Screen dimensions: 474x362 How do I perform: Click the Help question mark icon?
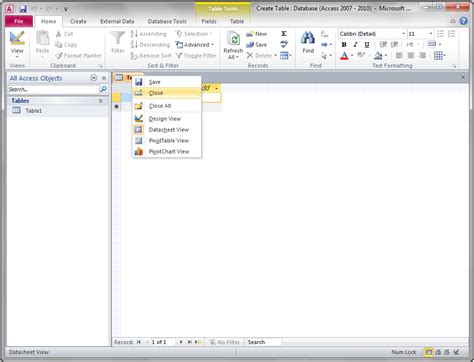click(x=463, y=21)
